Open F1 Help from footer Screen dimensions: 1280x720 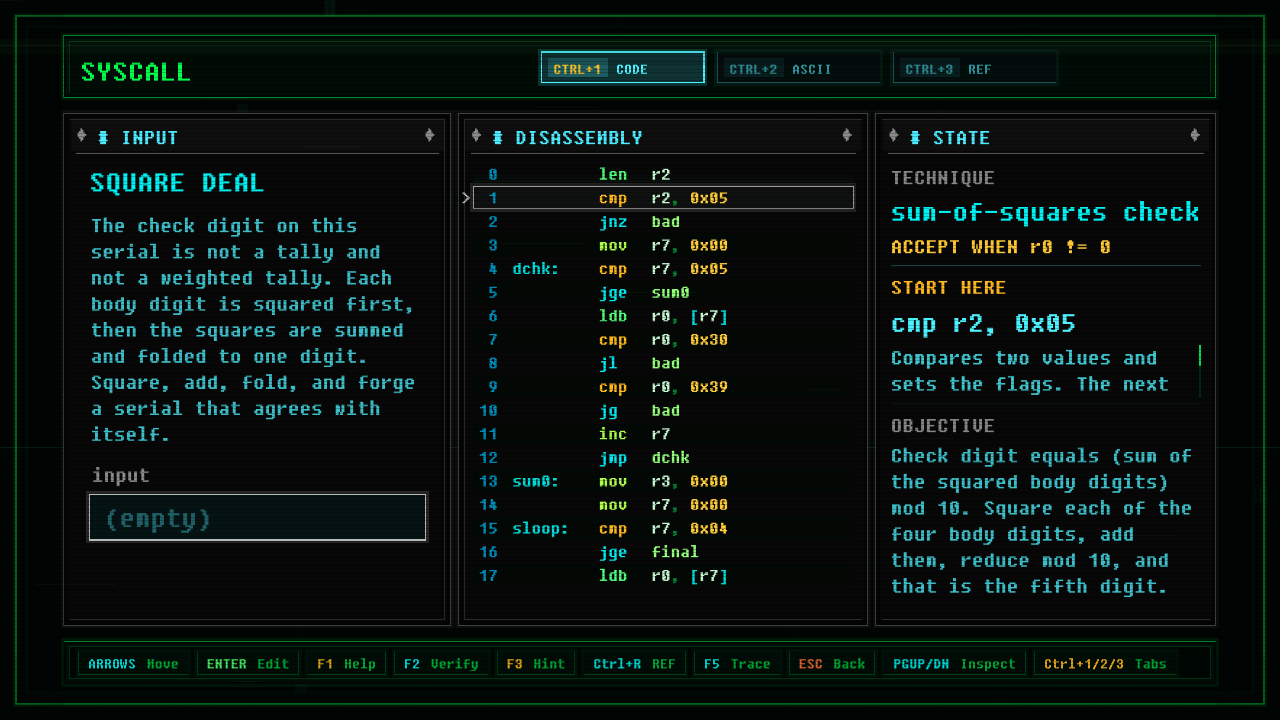tap(346, 663)
